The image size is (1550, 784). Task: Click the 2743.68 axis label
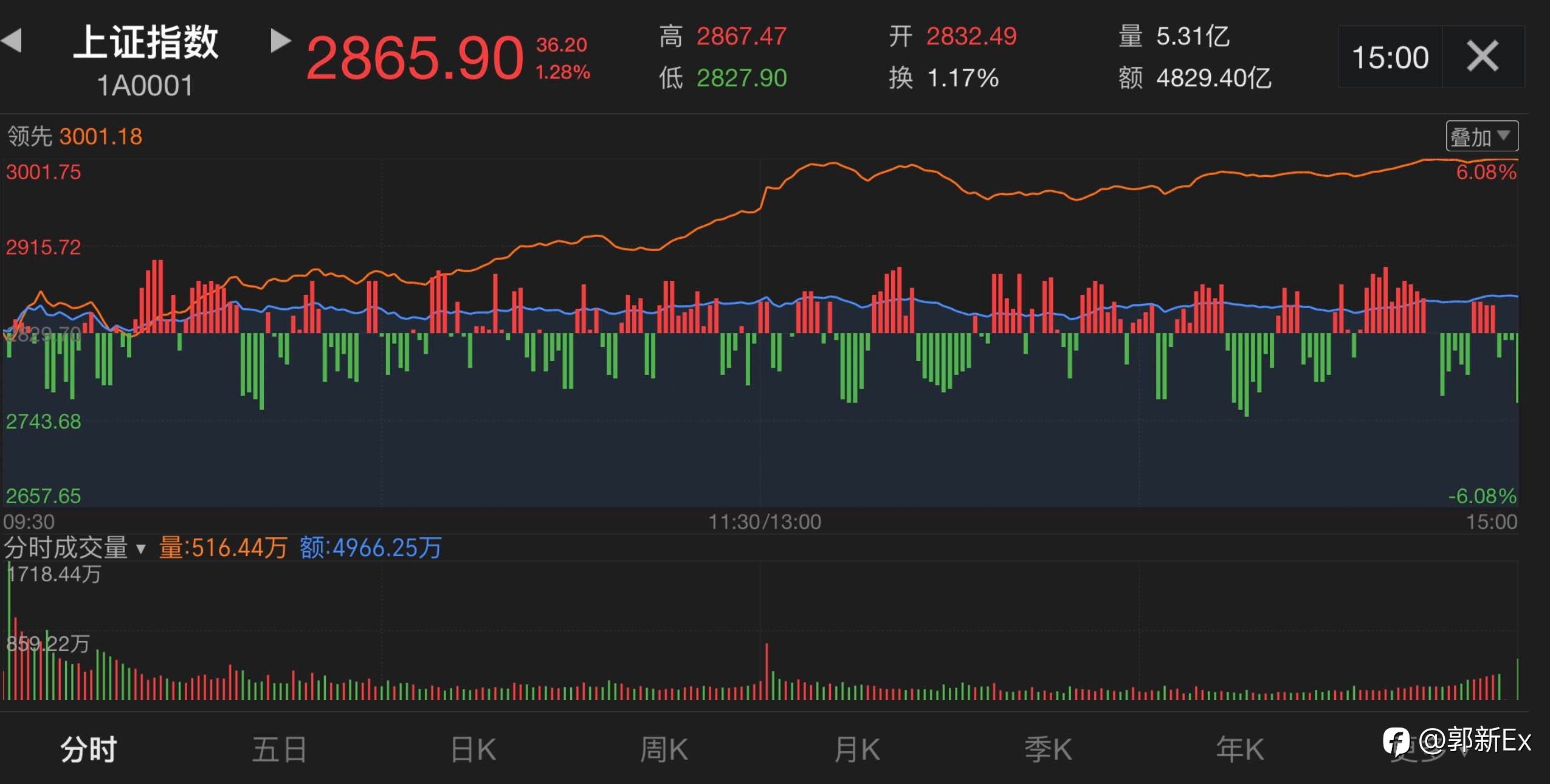(x=43, y=421)
